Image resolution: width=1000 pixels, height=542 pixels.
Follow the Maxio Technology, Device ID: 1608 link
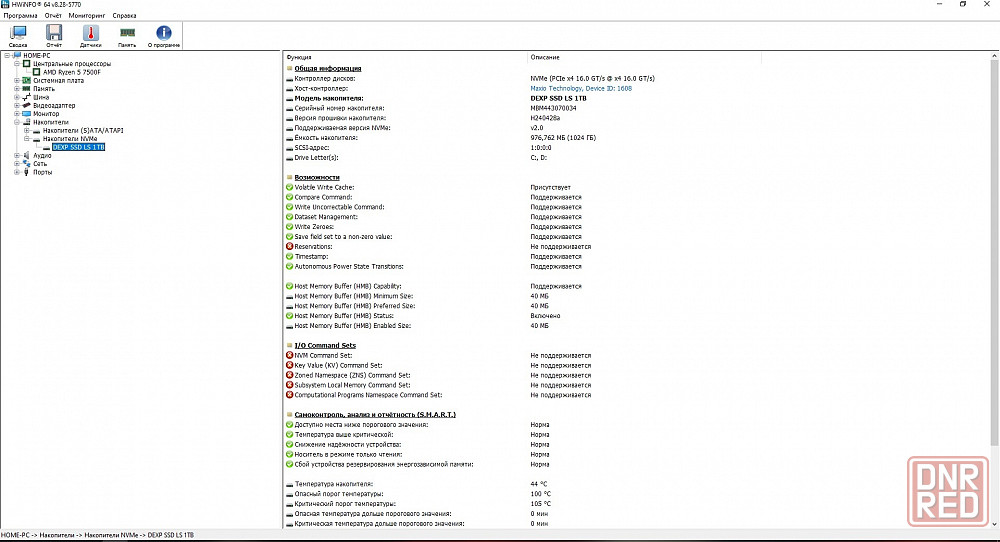pos(581,89)
